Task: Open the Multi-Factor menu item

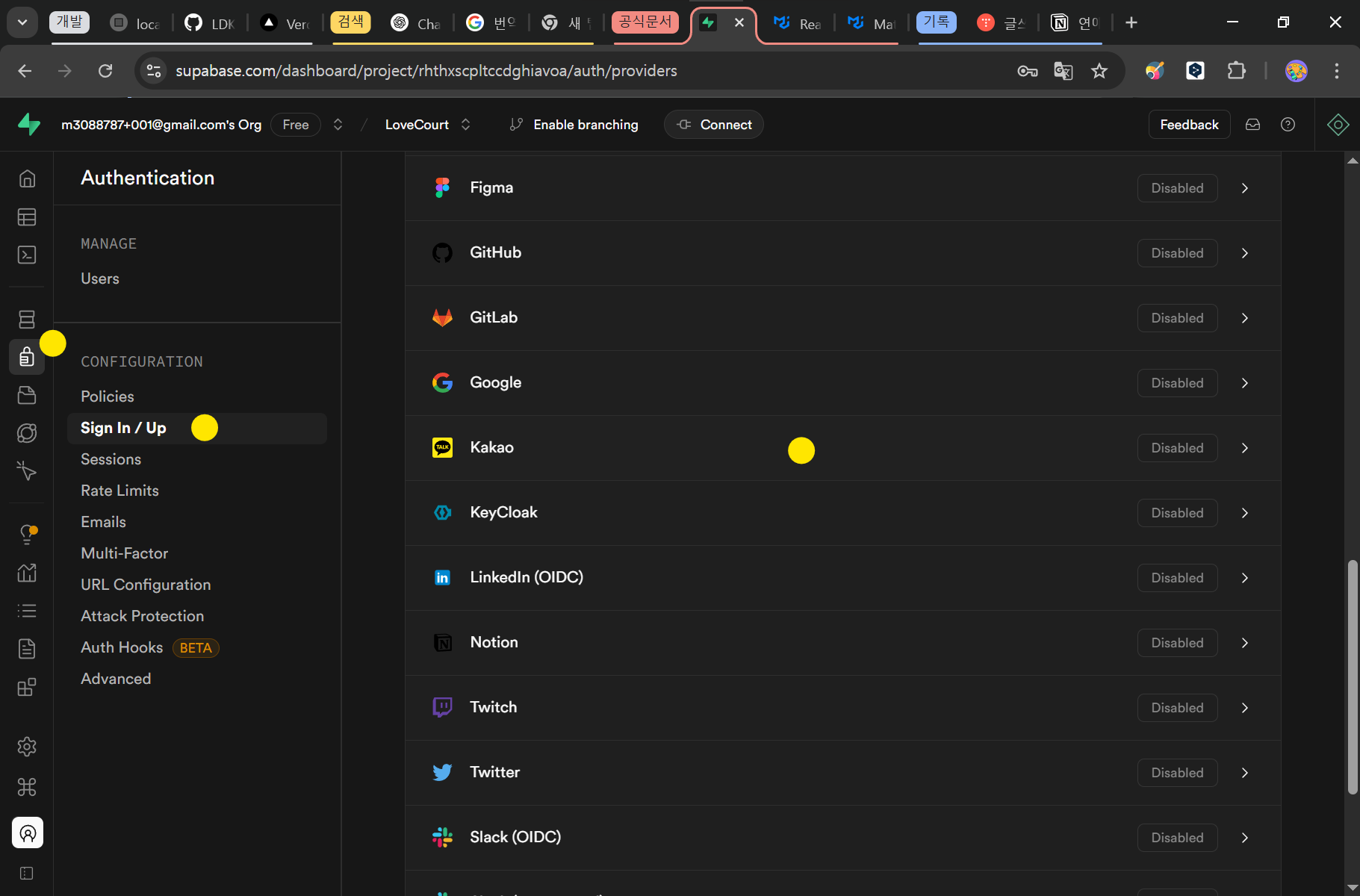Action: pos(125,553)
